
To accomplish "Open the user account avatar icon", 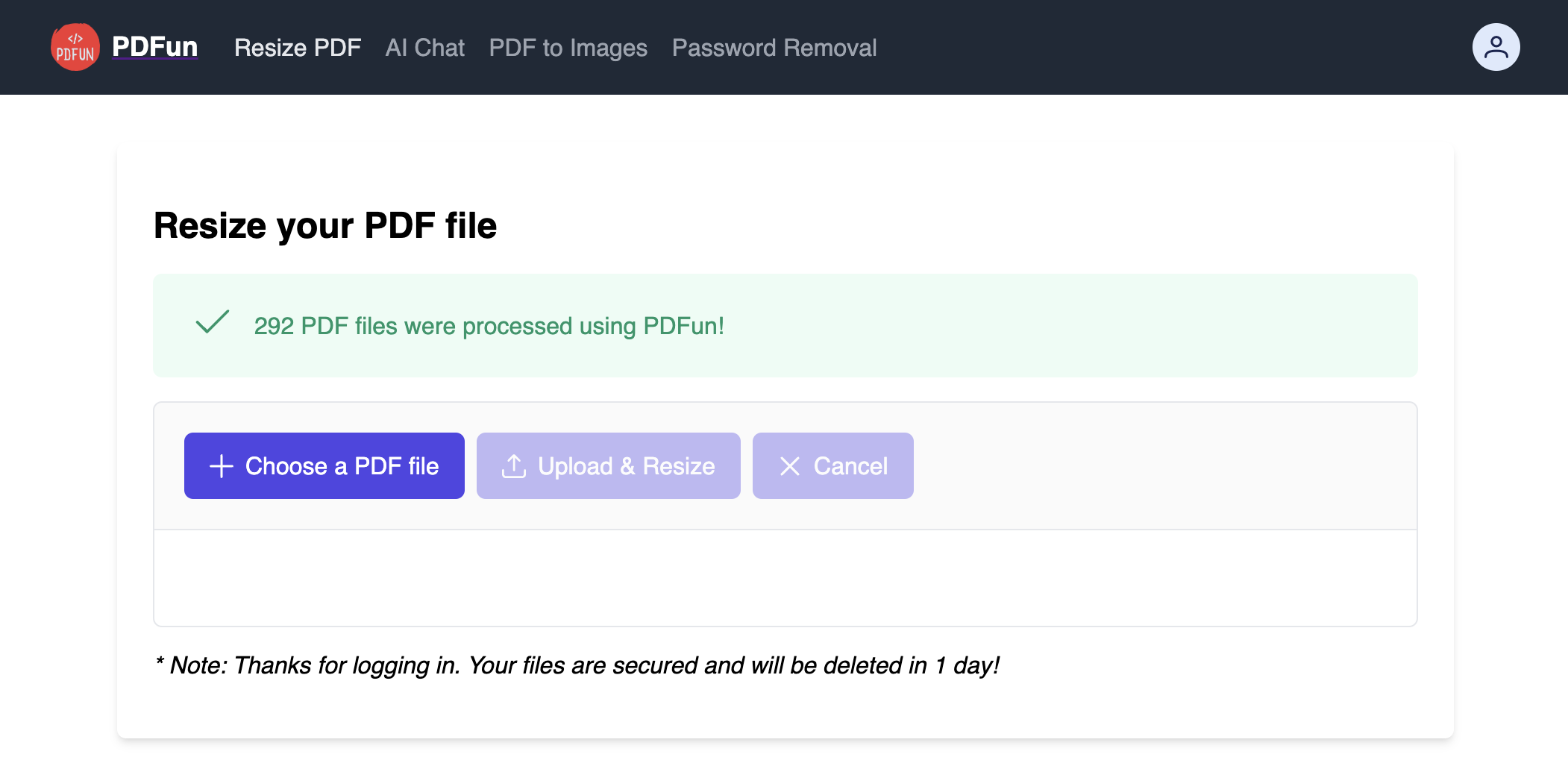I will point(1496,46).
